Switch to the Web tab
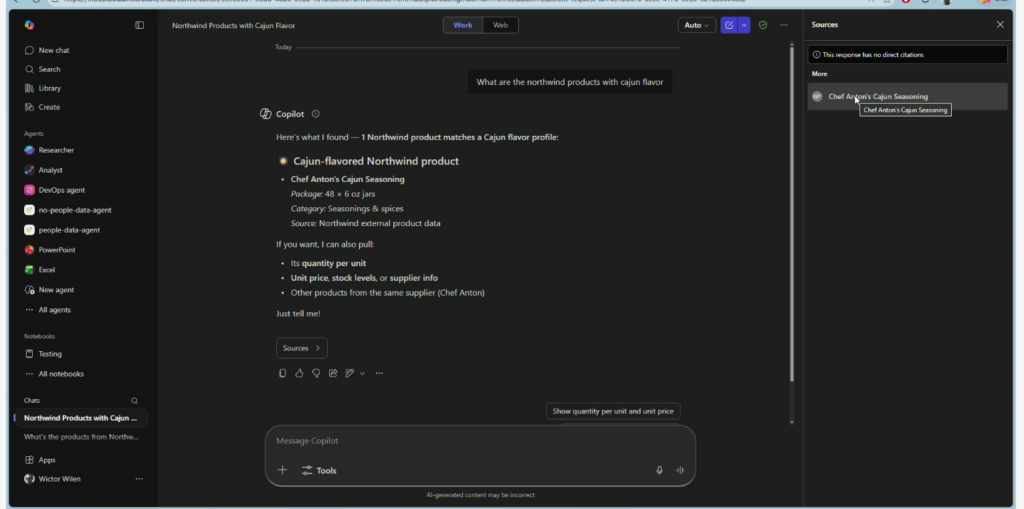1024x509 pixels. (x=500, y=25)
